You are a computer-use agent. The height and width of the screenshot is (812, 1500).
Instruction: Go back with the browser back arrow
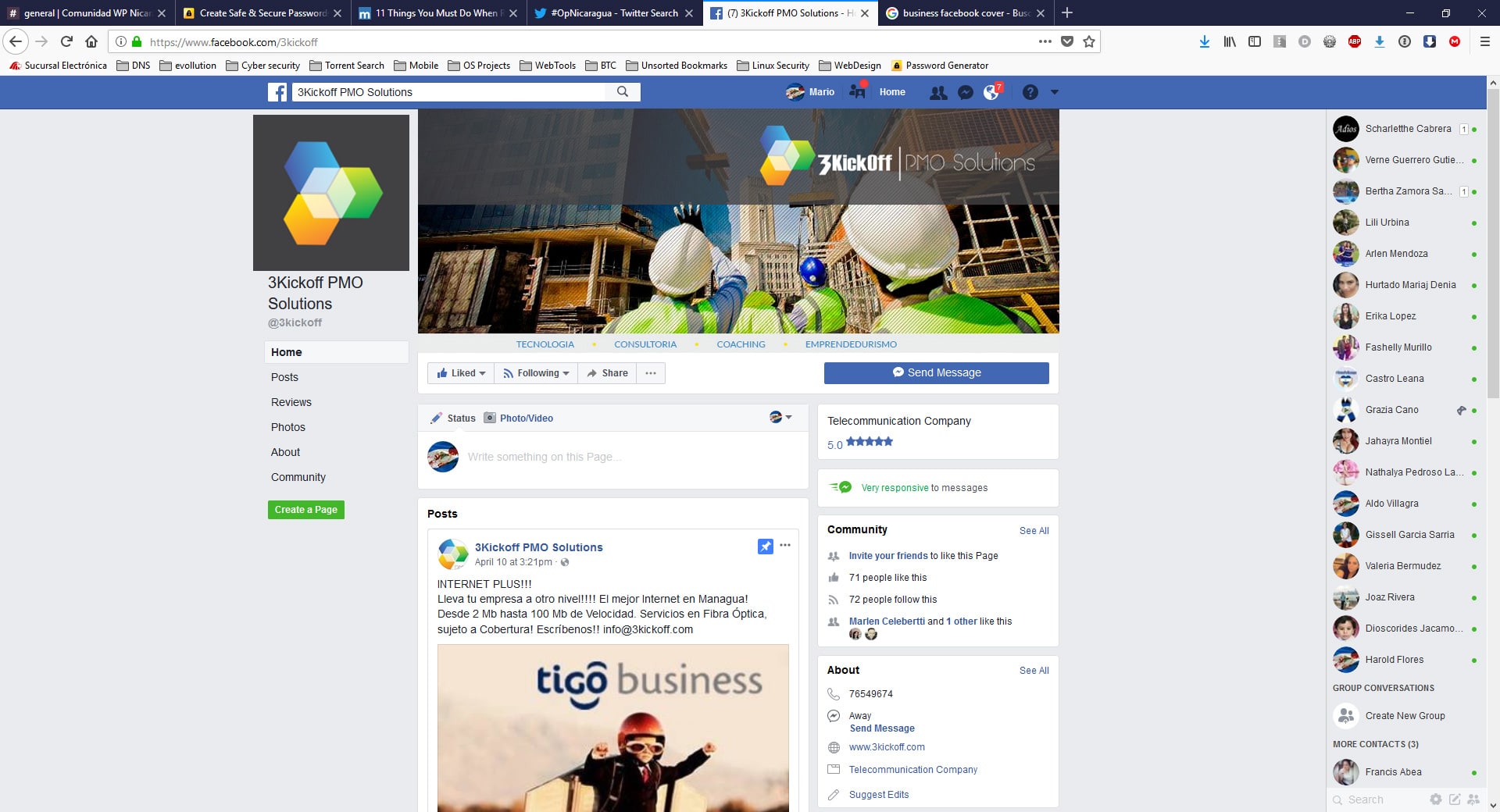pos(16,41)
